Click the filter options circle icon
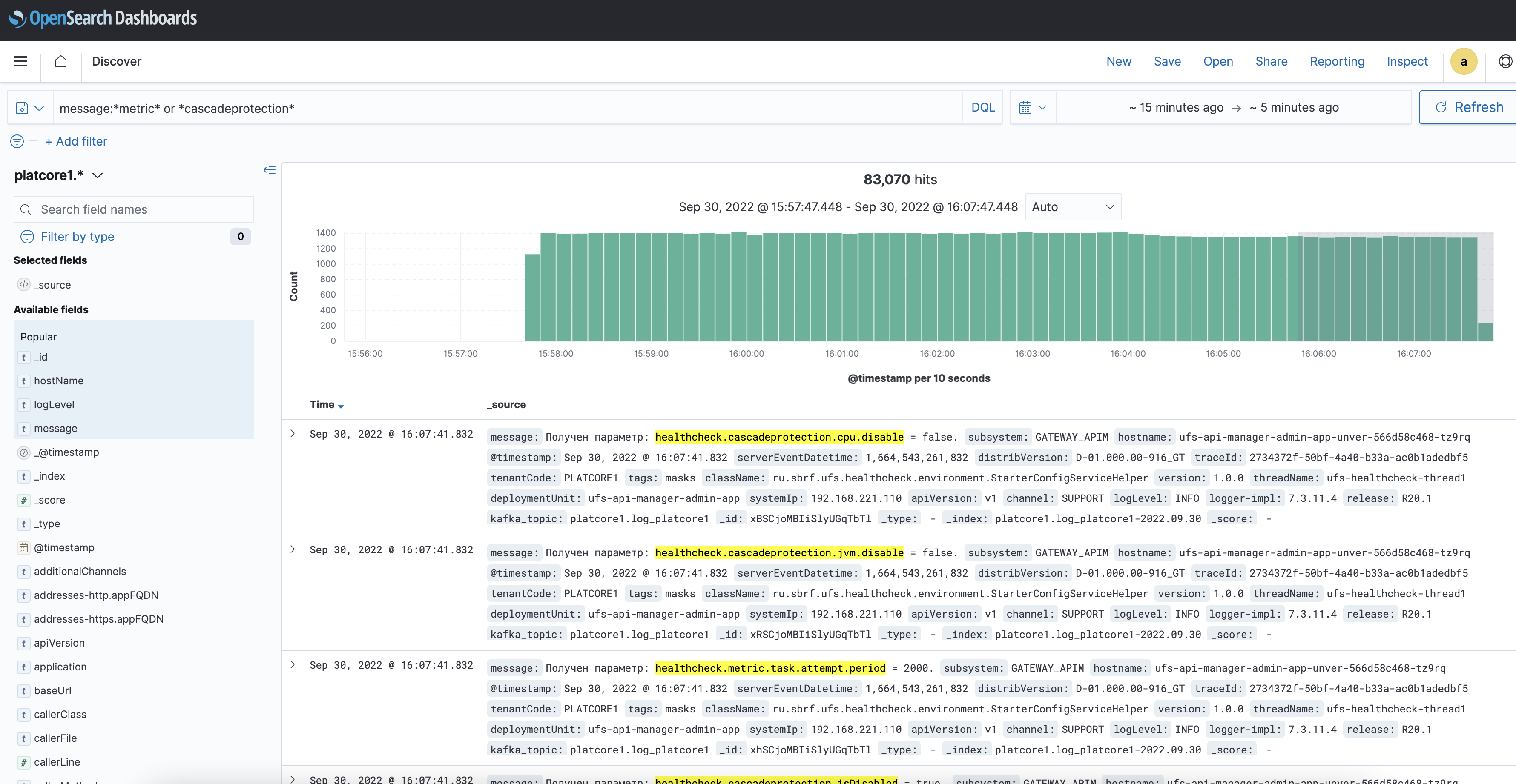Image resolution: width=1516 pixels, height=784 pixels. (x=17, y=141)
